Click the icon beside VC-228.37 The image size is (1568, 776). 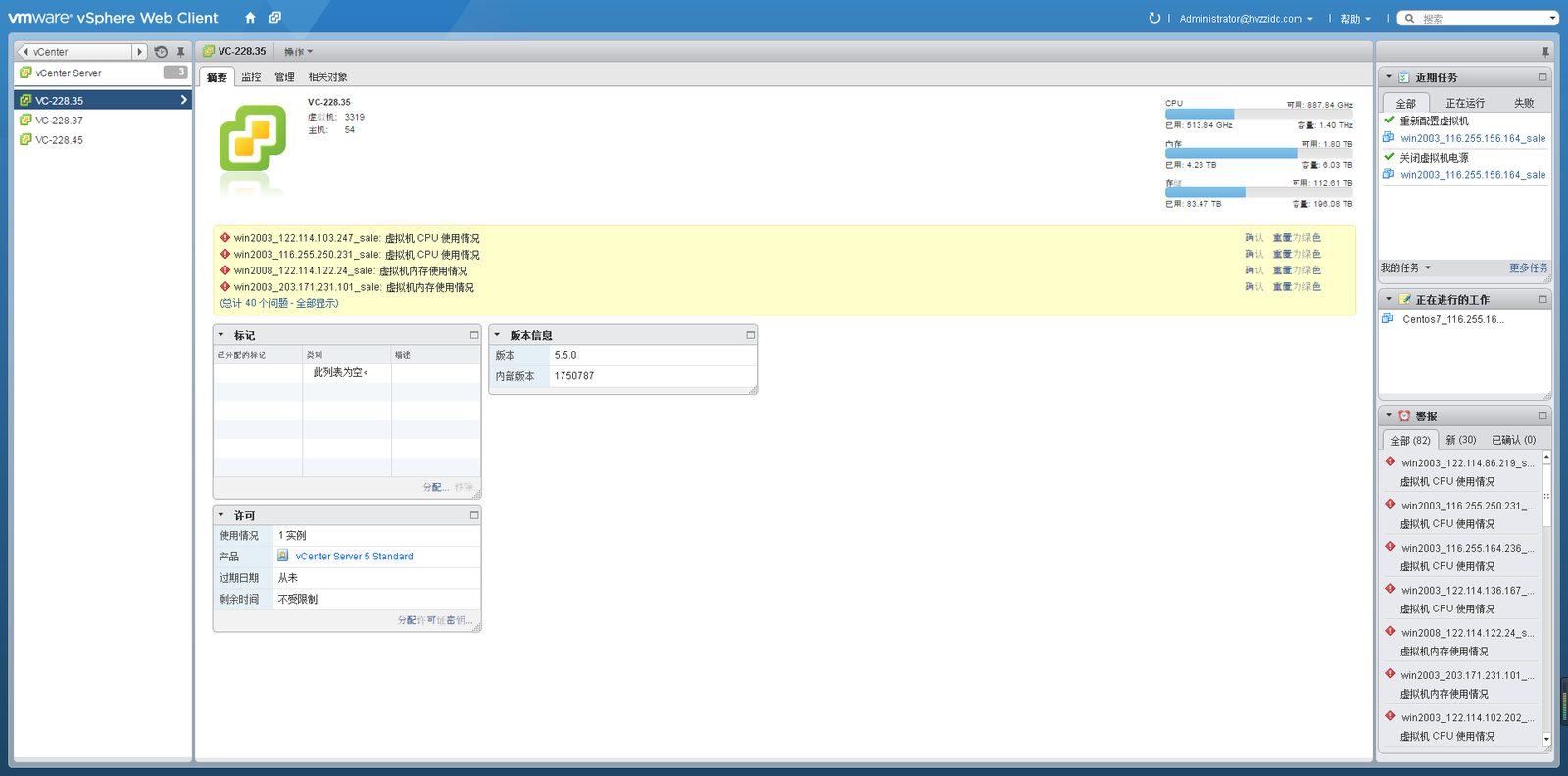pos(25,120)
